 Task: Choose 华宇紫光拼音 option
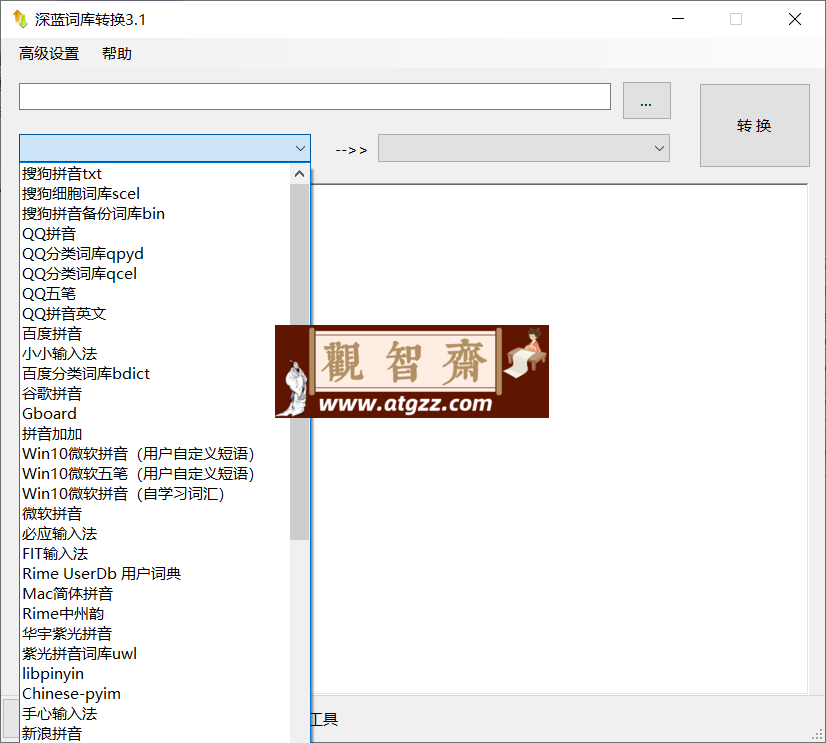[155, 634]
